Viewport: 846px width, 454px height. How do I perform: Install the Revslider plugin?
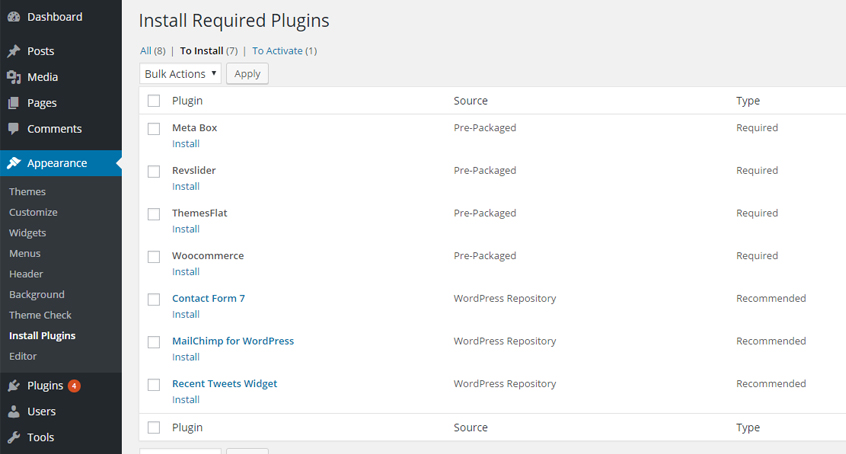(186, 186)
